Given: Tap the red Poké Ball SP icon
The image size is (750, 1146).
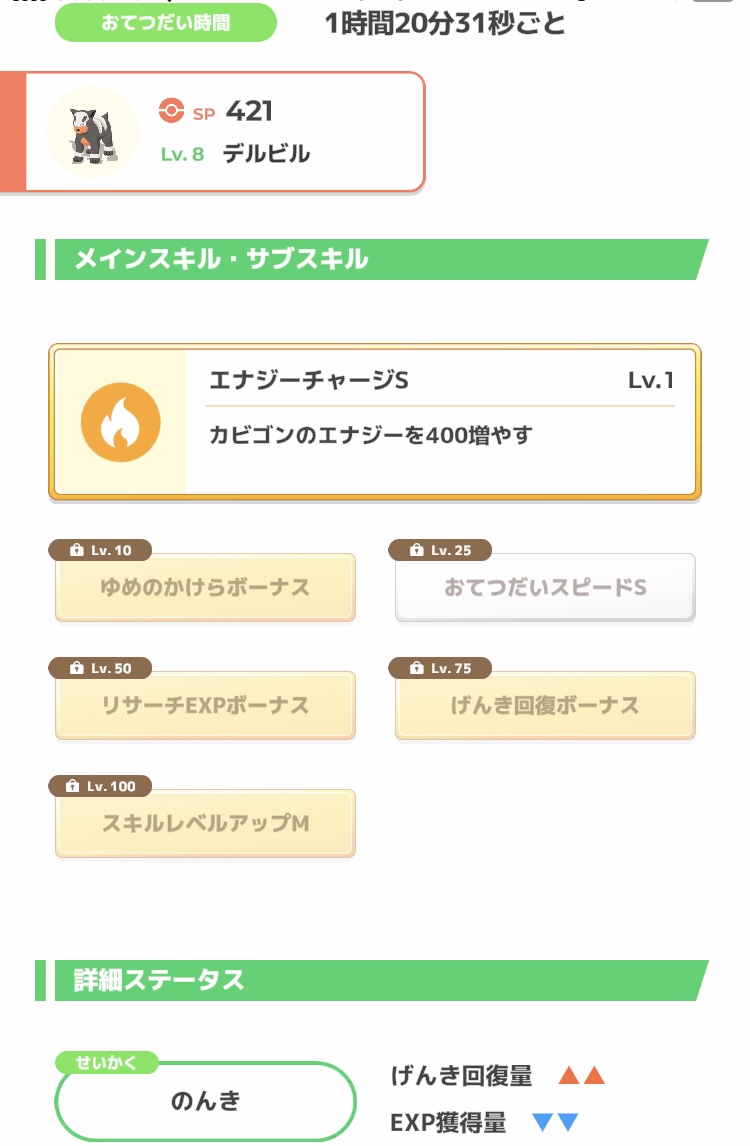Looking at the screenshot, I should pyautogui.click(x=171, y=110).
